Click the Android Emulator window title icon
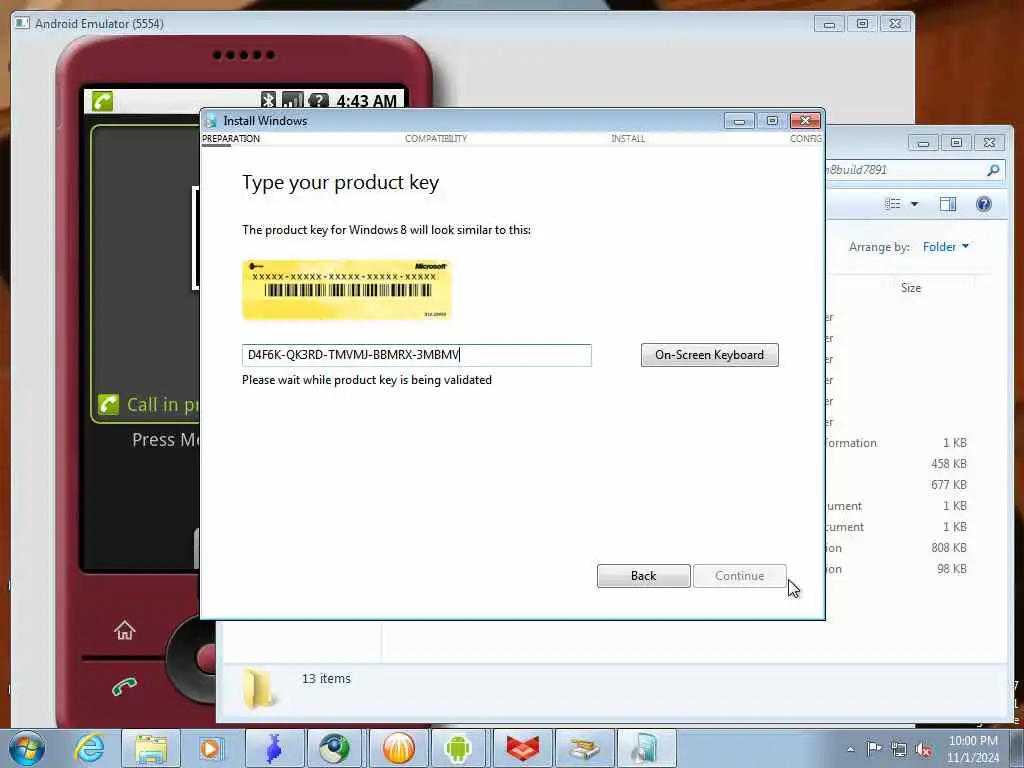 point(22,24)
